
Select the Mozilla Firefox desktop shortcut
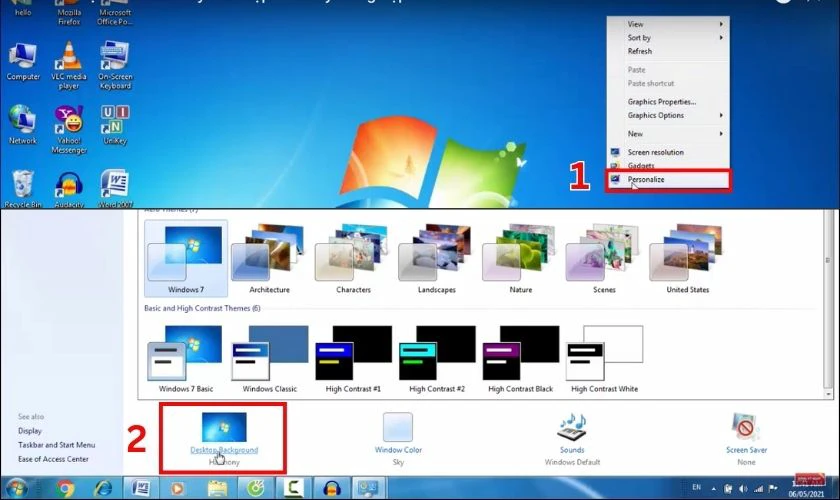[69, 13]
